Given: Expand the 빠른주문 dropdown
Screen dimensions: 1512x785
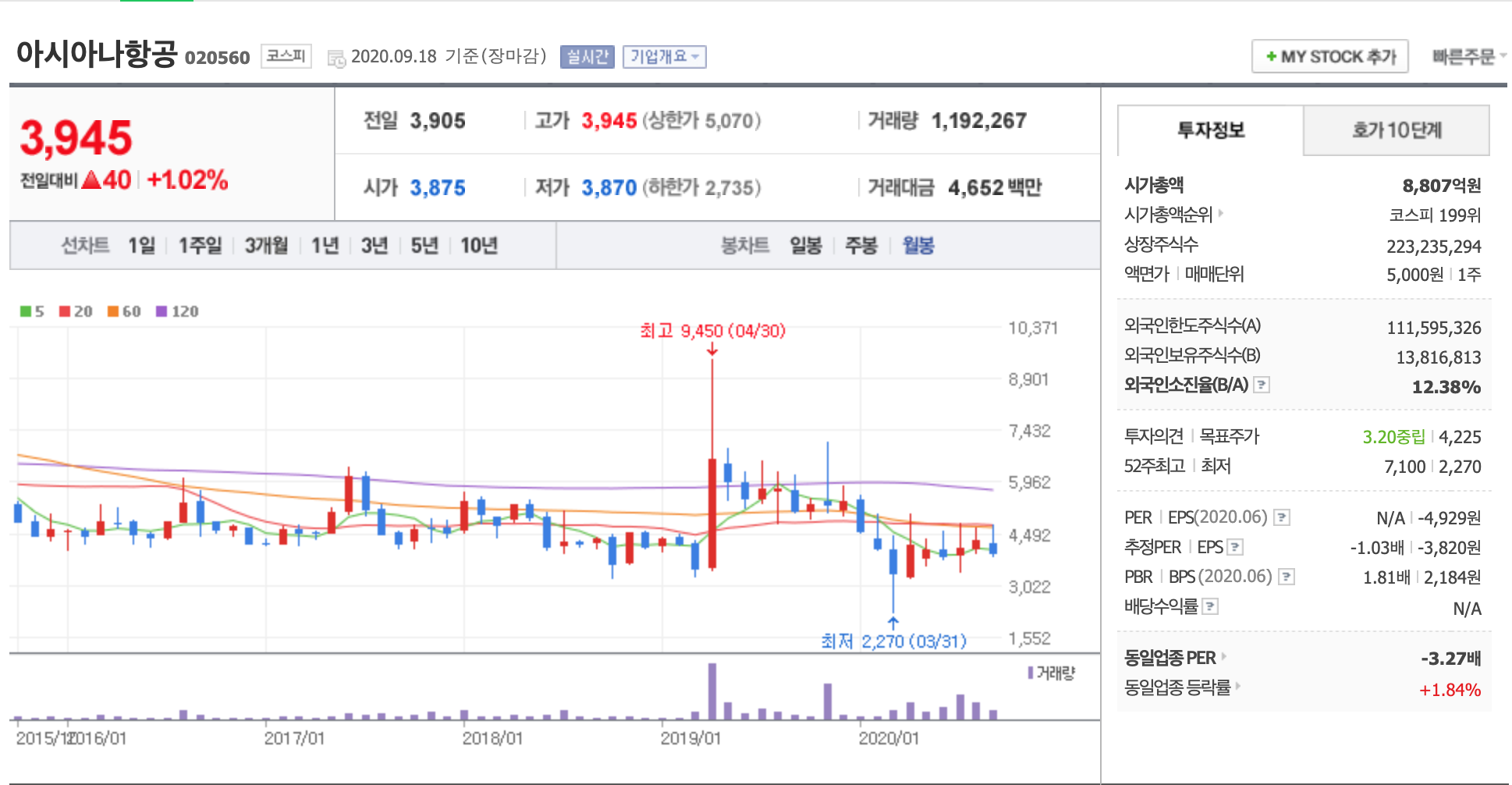Looking at the screenshot, I should coord(1469,56).
